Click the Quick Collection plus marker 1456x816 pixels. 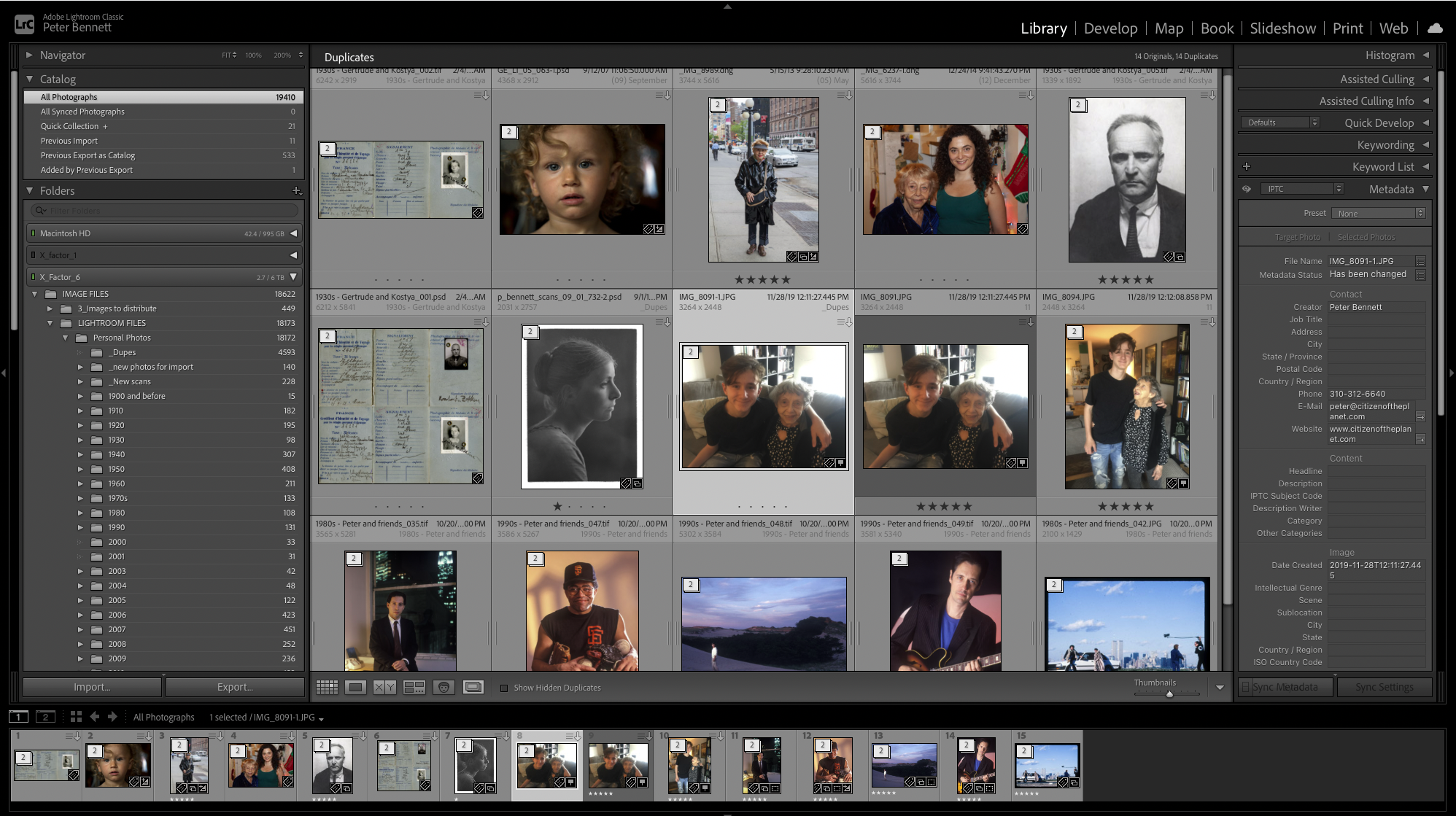point(105,126)
